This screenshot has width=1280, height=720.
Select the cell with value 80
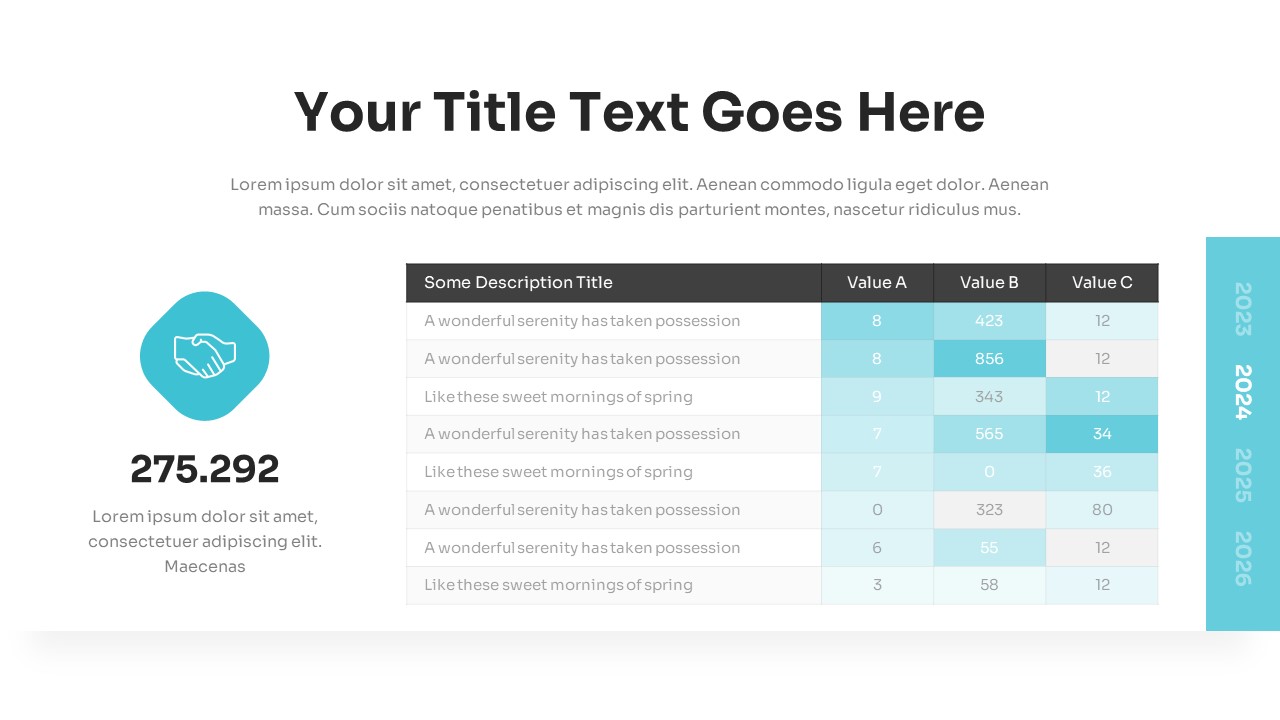[1102, 510]
